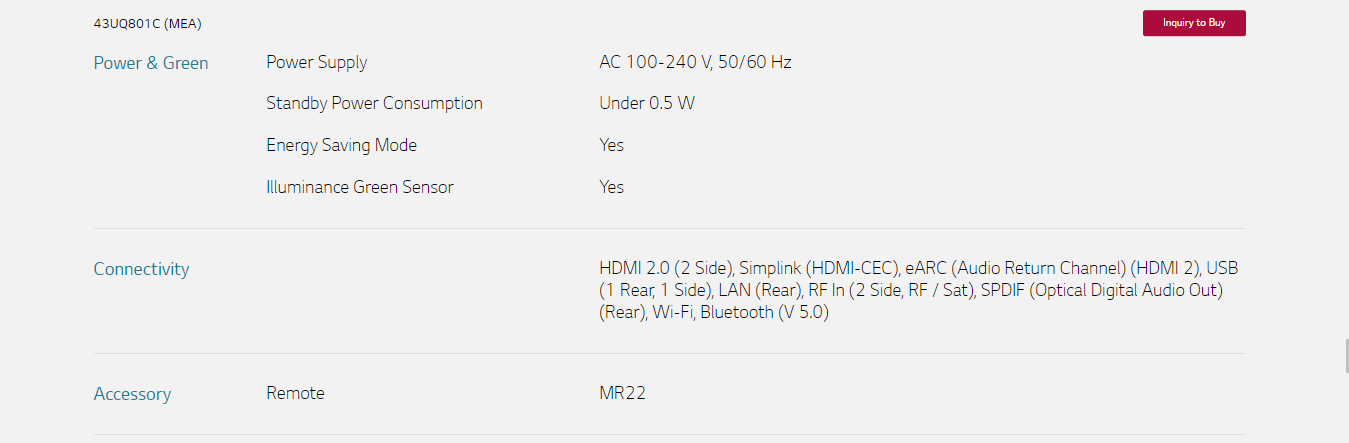Select the Accessory section heading

pos(132,394)
